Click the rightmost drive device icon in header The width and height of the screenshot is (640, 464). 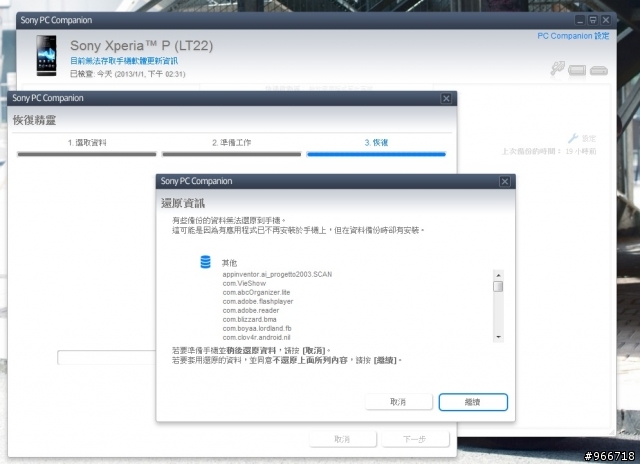click(599, 71)
